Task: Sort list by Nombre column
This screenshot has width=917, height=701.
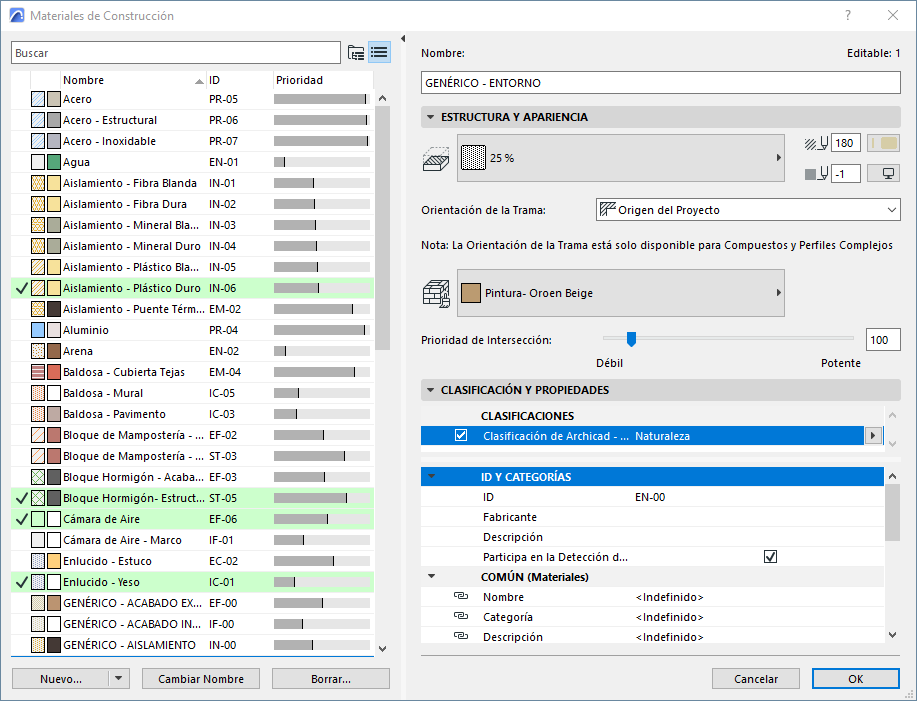Action: pyautogui.click(x=133, y=80)
